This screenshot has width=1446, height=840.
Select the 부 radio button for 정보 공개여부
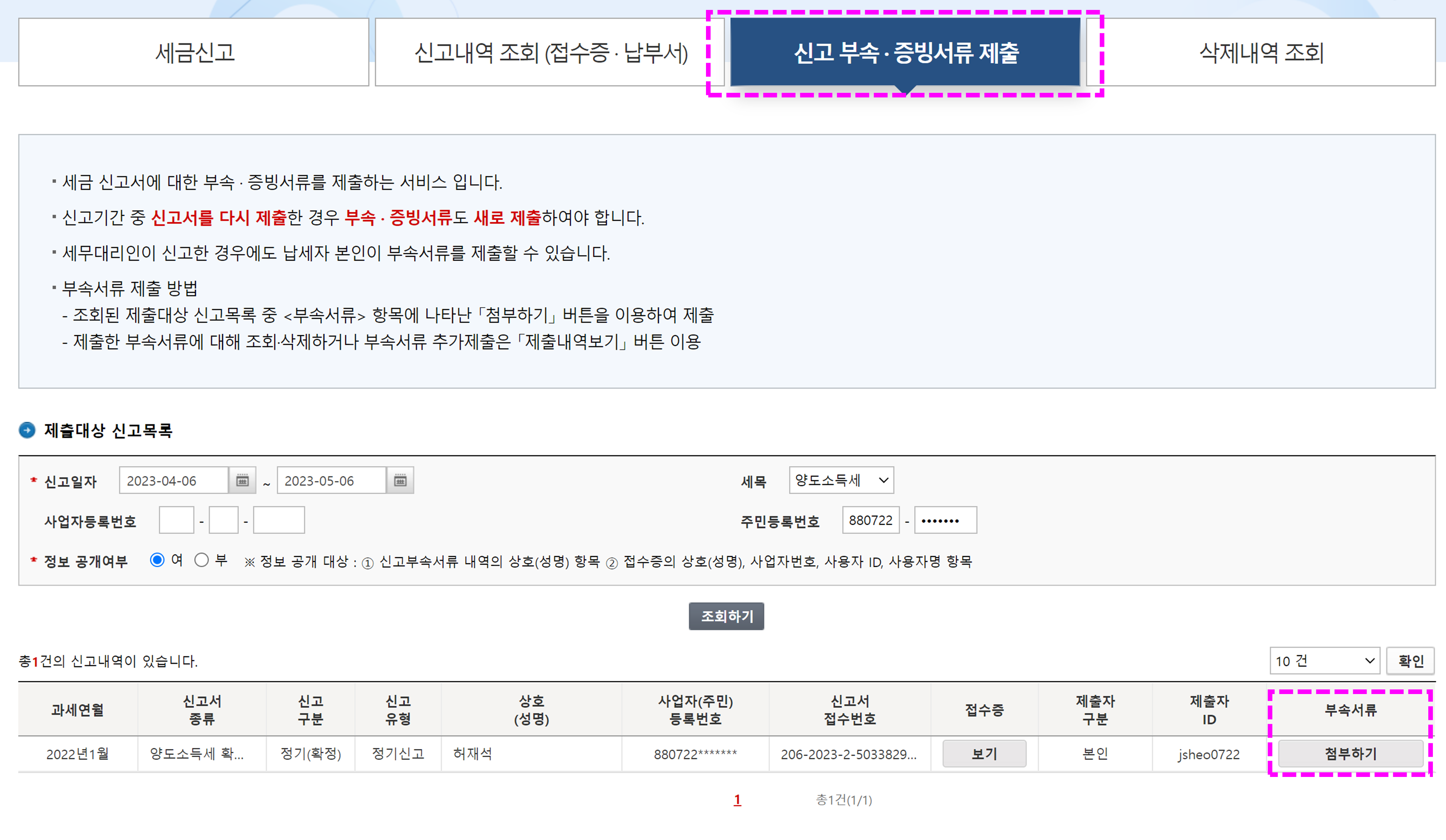tap(201, 560)
